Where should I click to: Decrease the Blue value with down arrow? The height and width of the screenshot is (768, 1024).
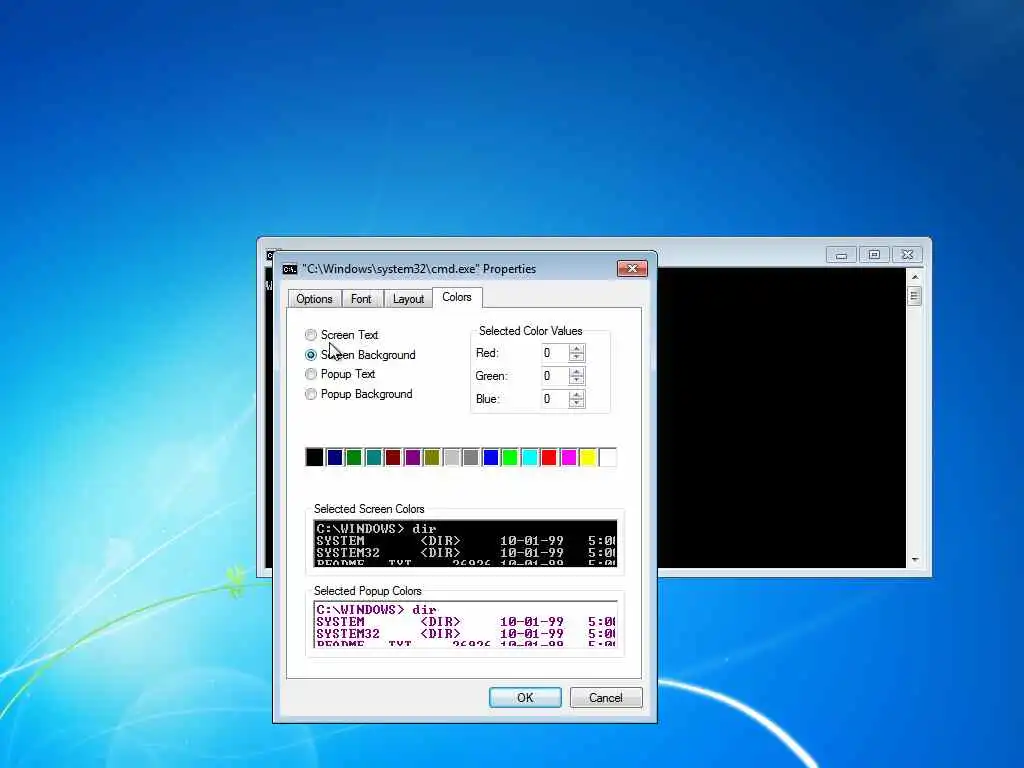coord(577,404)
